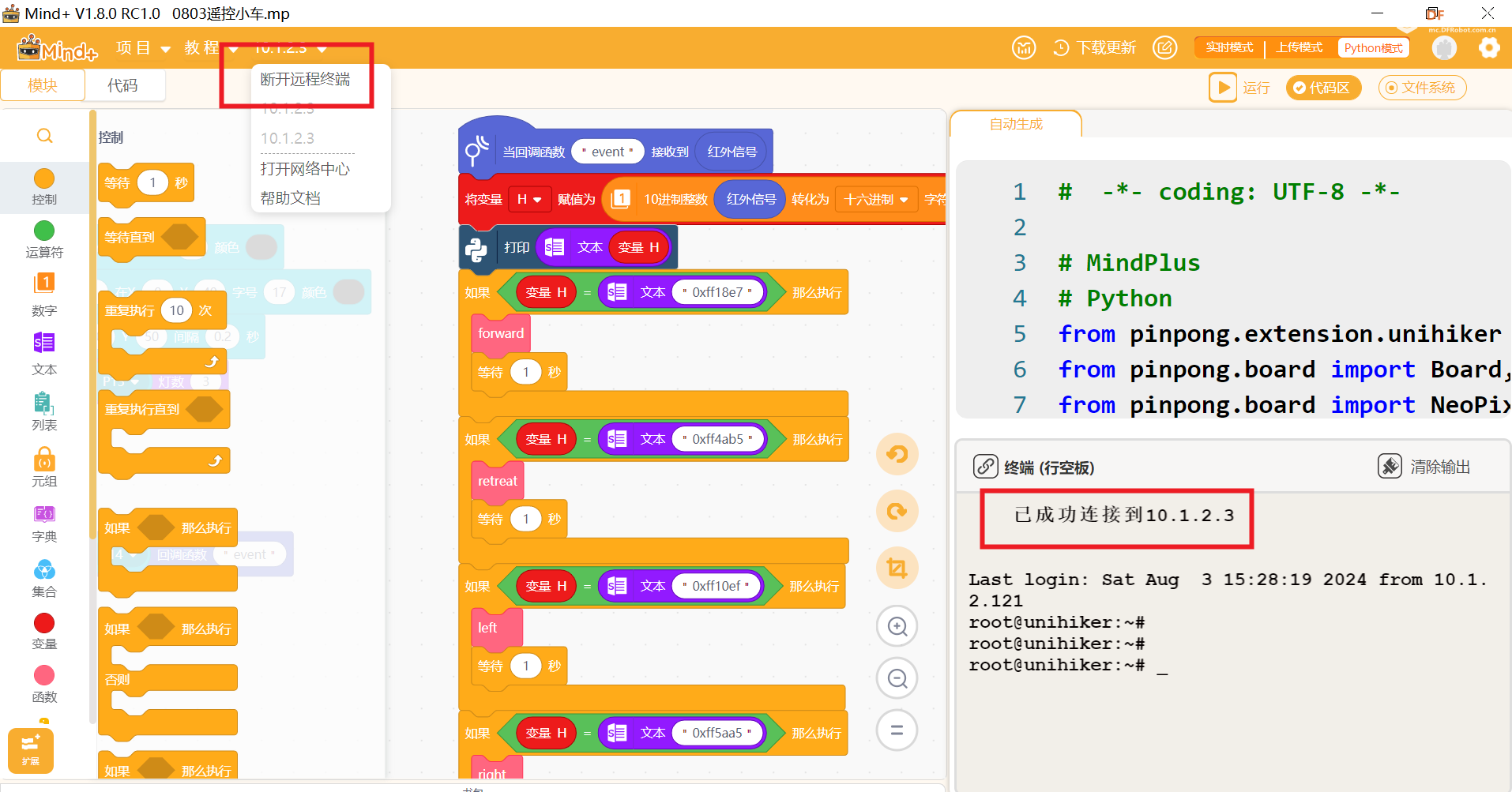This screenshot has height=792, width=1512.
Task: Click the 0xff10ef text input field
Action: pos(716,586)
